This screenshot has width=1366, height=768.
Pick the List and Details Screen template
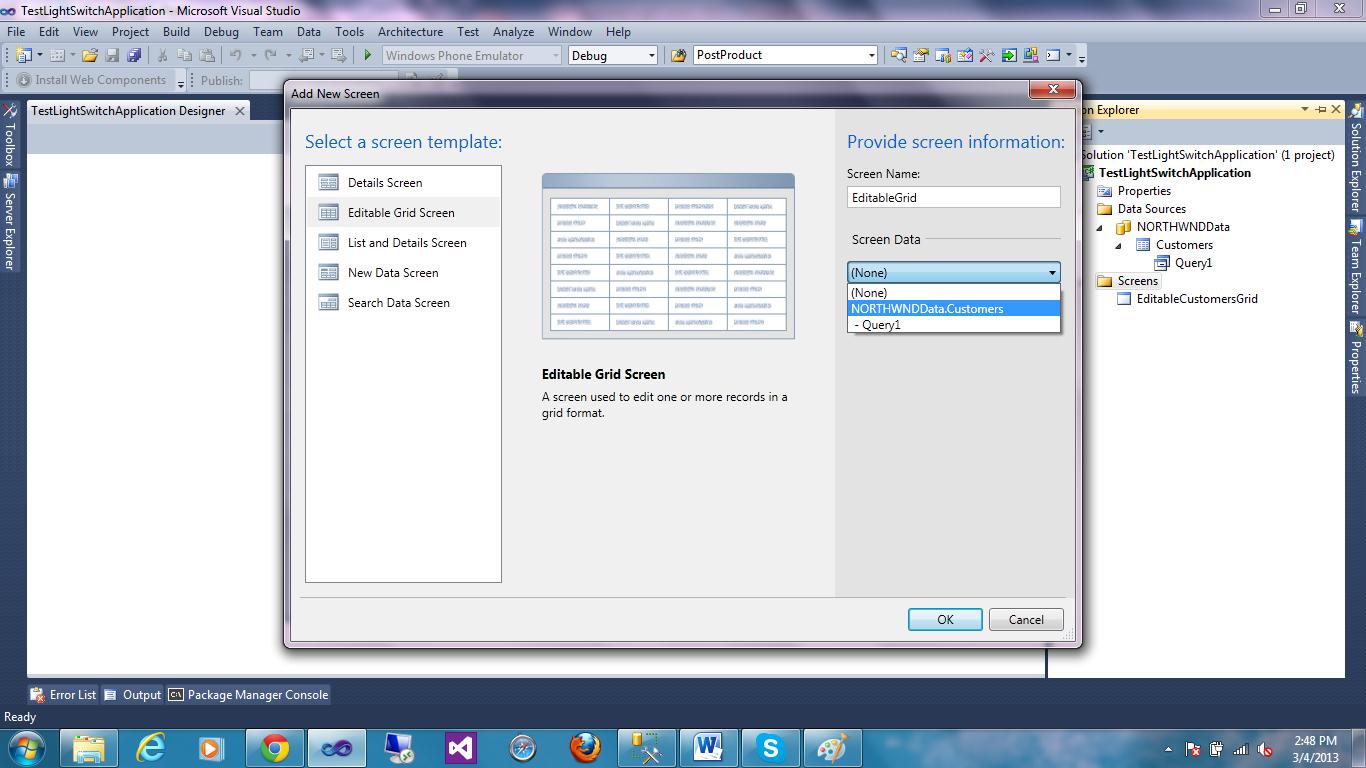point(403,242)
